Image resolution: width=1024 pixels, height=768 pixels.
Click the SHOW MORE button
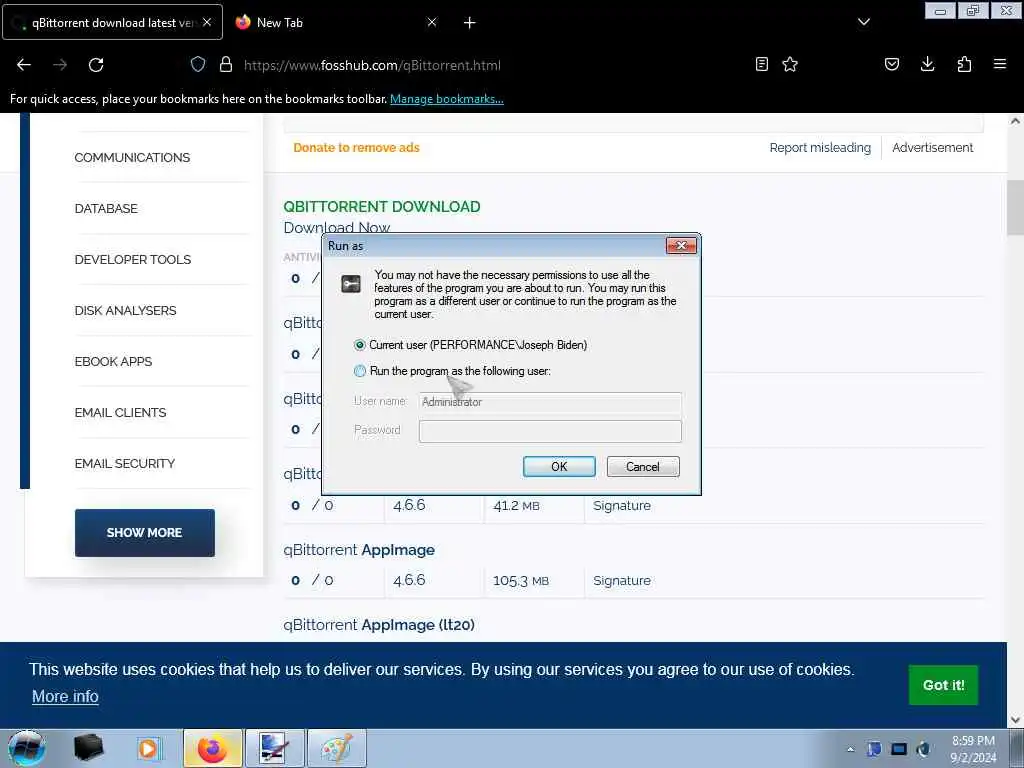tap(144, 533)
